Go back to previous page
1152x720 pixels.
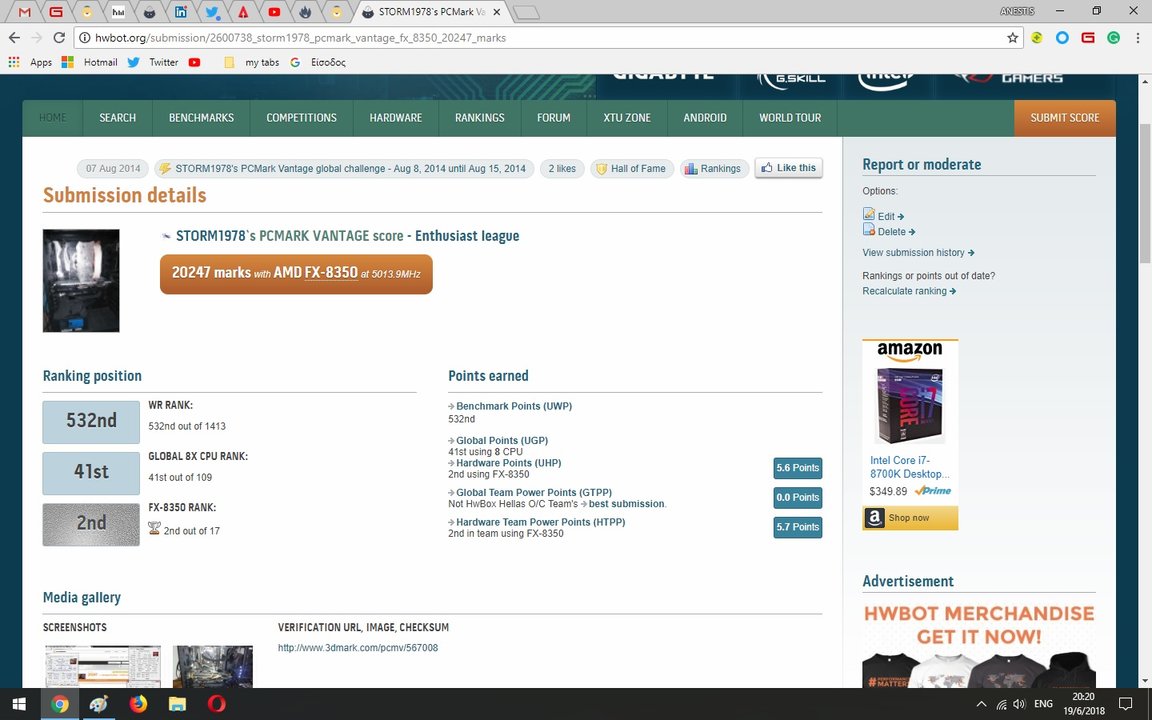(15, 37)
